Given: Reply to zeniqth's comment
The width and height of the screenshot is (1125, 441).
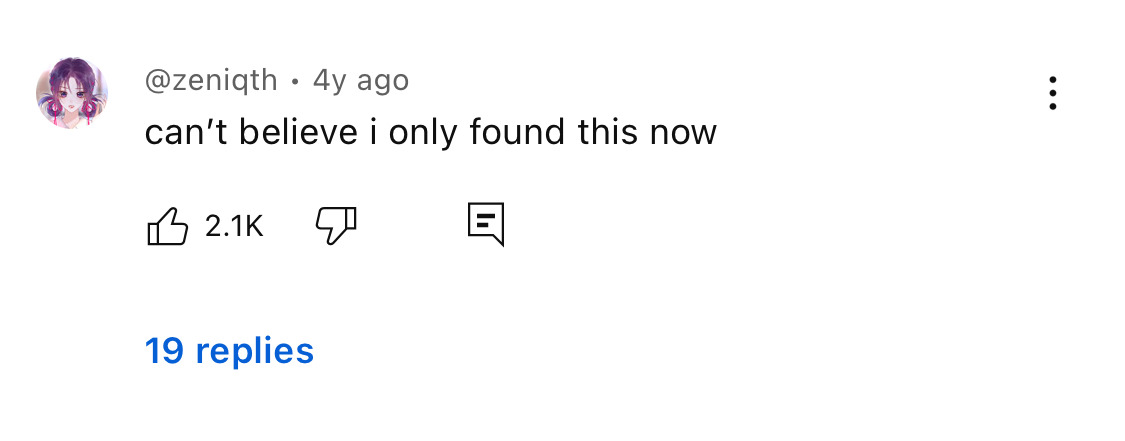Looking at the screenshot, I should click(x=486, y=225).
